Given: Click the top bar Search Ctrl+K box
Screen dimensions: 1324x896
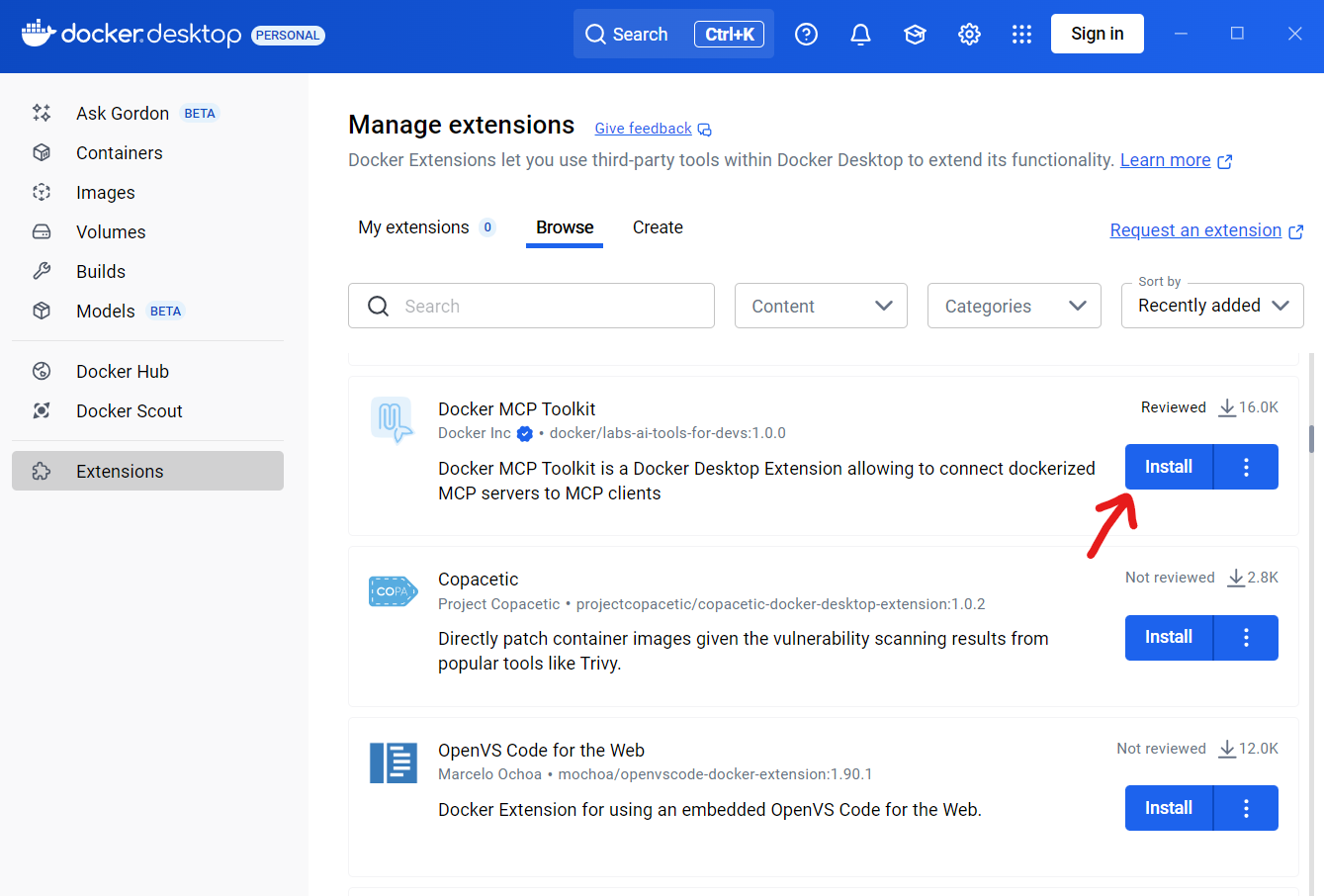Looking at the screenshot, I should click(673, 34).
